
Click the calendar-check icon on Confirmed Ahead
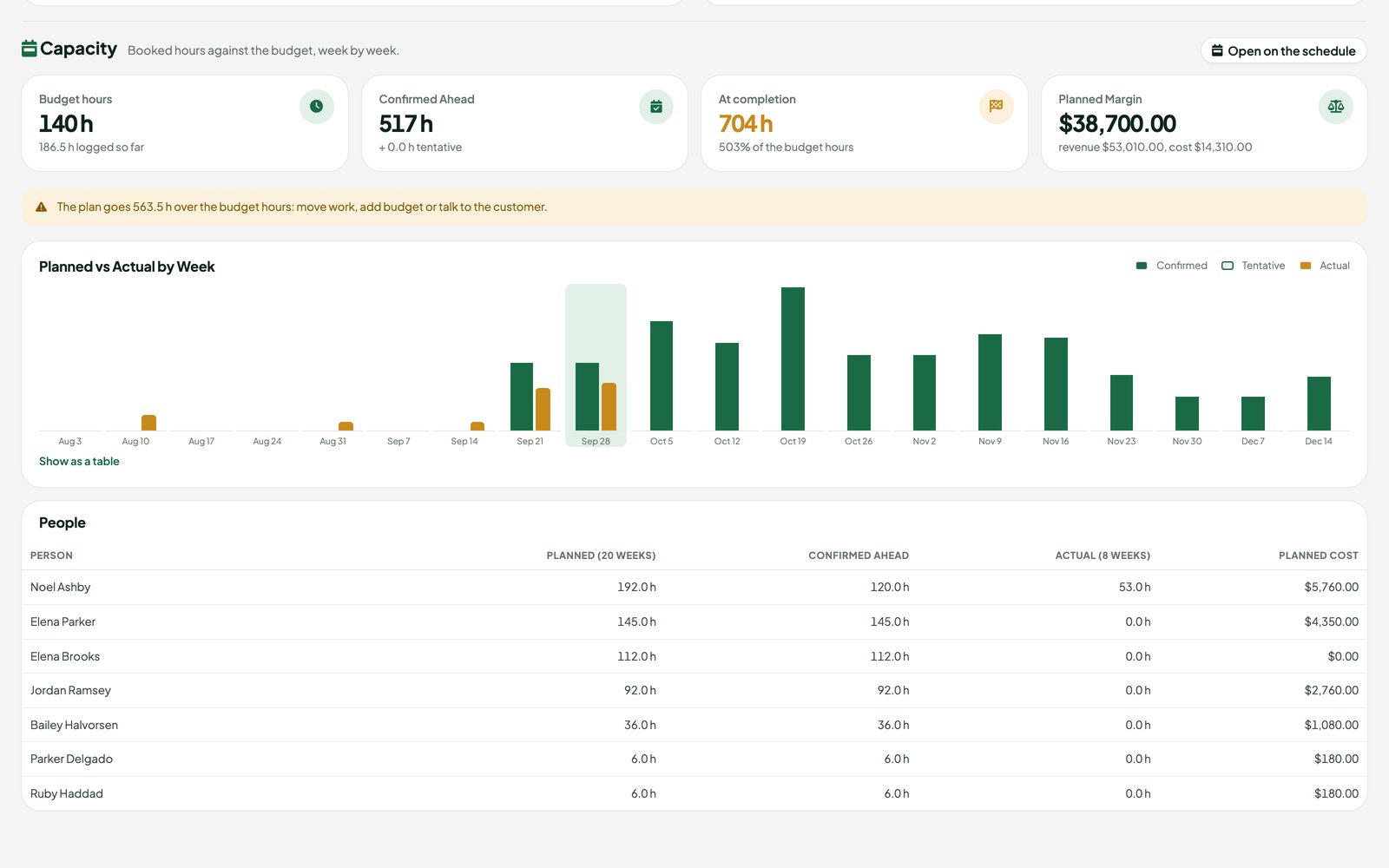(x=656, y=106)
